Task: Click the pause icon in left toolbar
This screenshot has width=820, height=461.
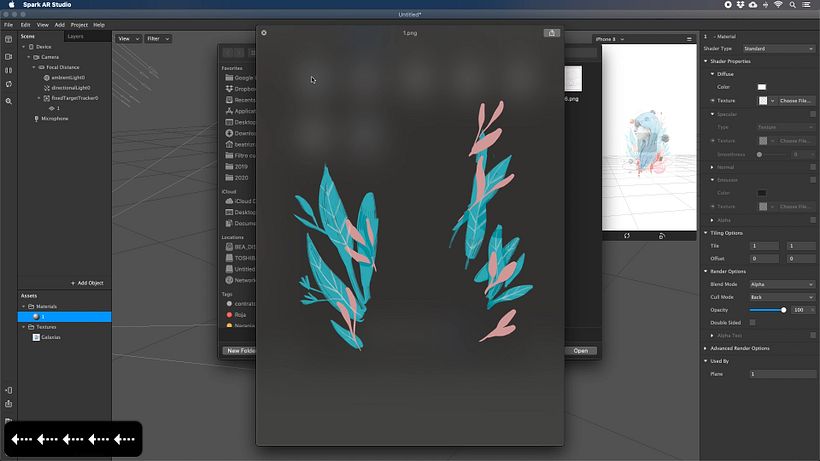Action: point(8,70)
